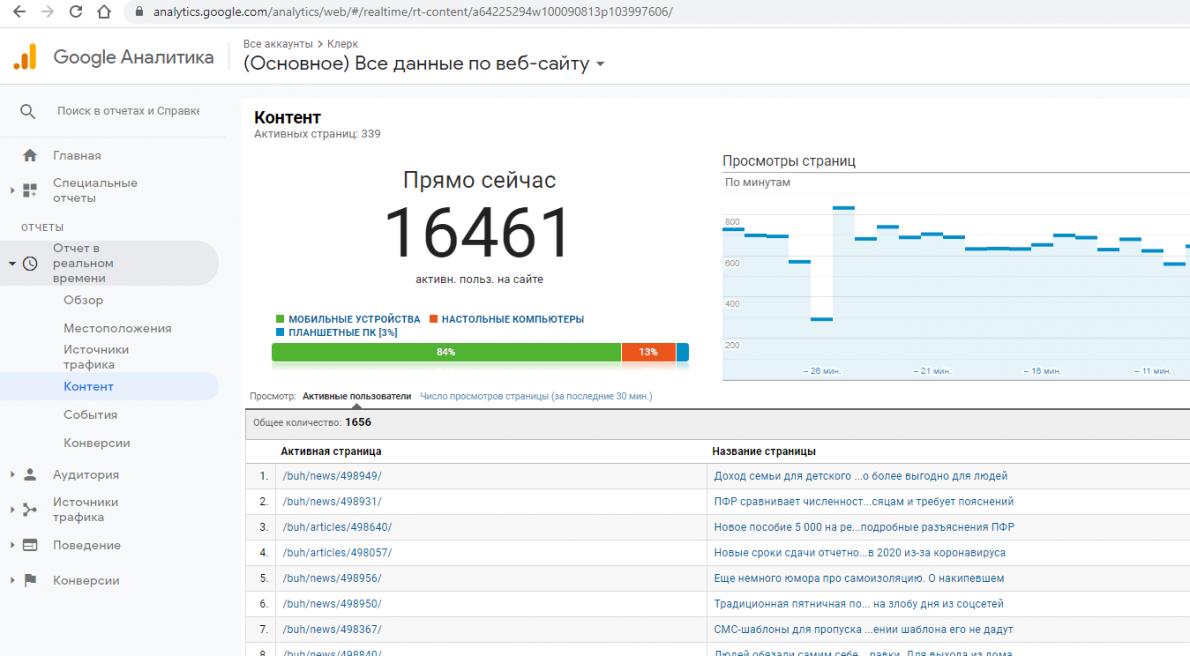Click blue 'Планшетные ПК' legend swatch
The image size is (1190, 656).
click(280, 332)
